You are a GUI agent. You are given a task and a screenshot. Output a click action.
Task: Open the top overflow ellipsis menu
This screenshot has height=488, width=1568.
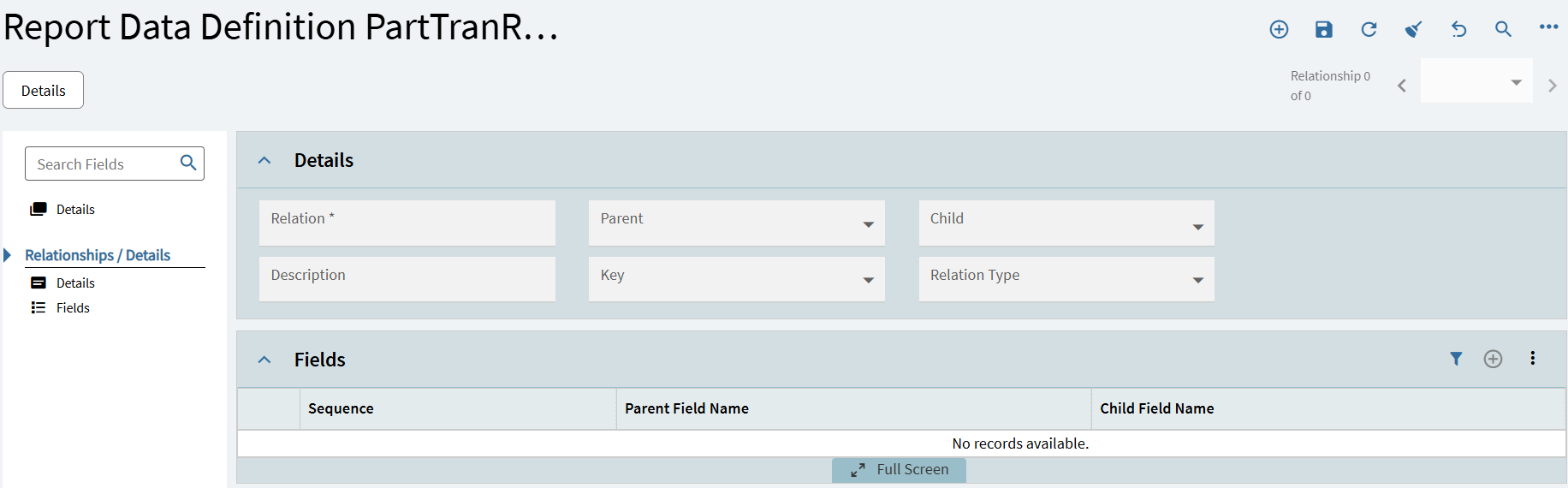(x=1548, y=27)
